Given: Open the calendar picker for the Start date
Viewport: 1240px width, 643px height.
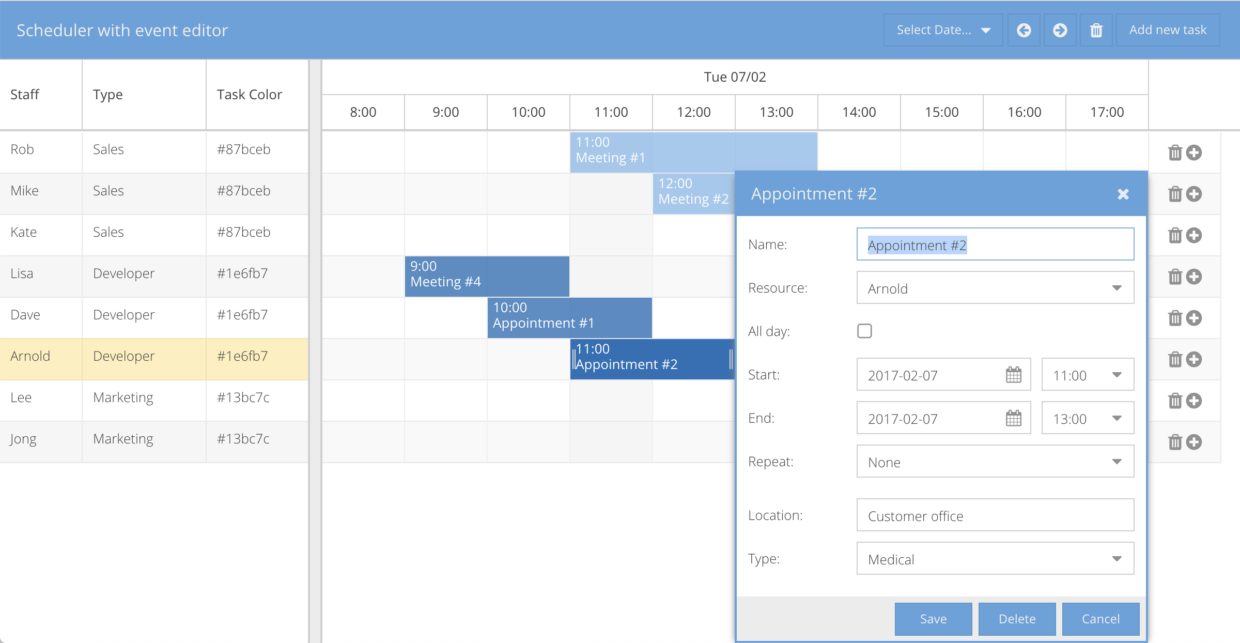Looking at the screenshot, I should (1014, 374).
